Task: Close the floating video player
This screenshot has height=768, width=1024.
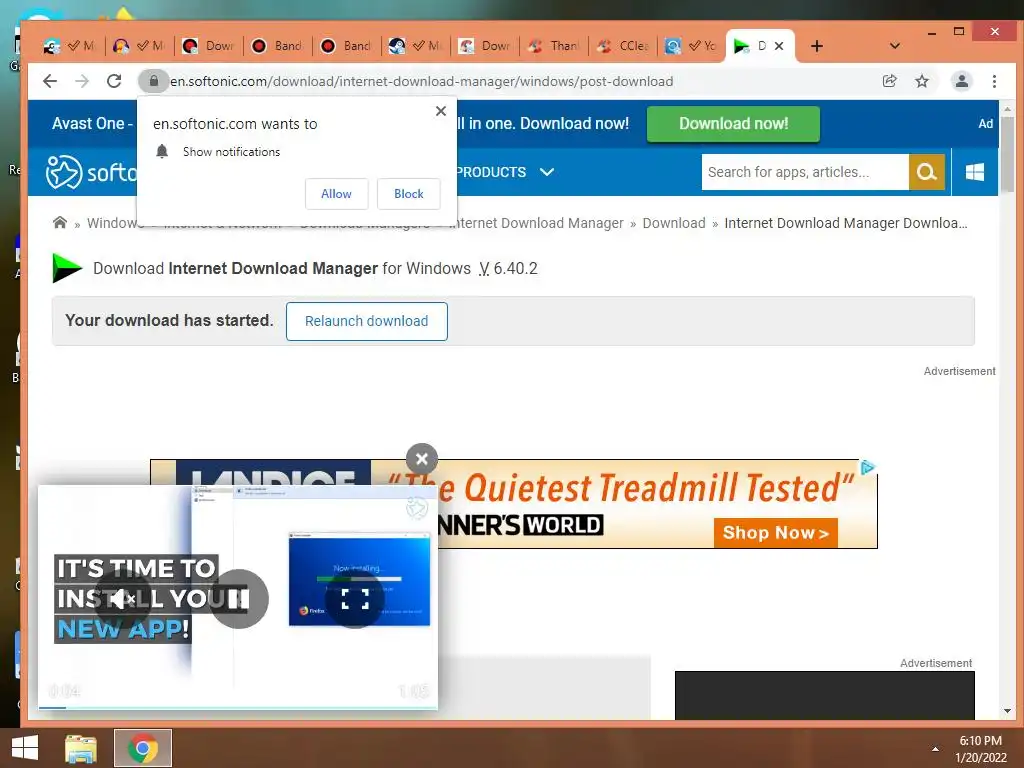Action: [x=422, y=459]
